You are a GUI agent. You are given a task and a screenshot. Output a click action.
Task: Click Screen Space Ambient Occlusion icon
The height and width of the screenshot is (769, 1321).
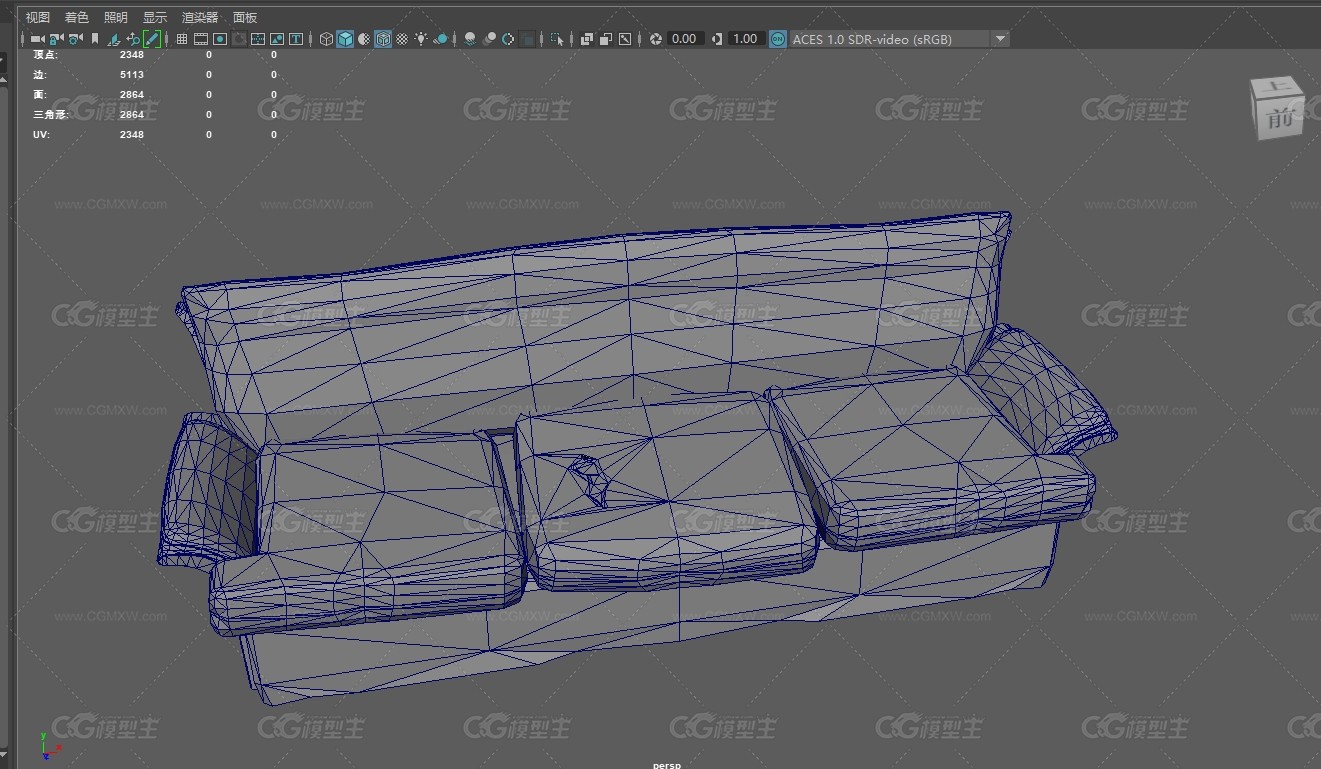pos(470,39)
